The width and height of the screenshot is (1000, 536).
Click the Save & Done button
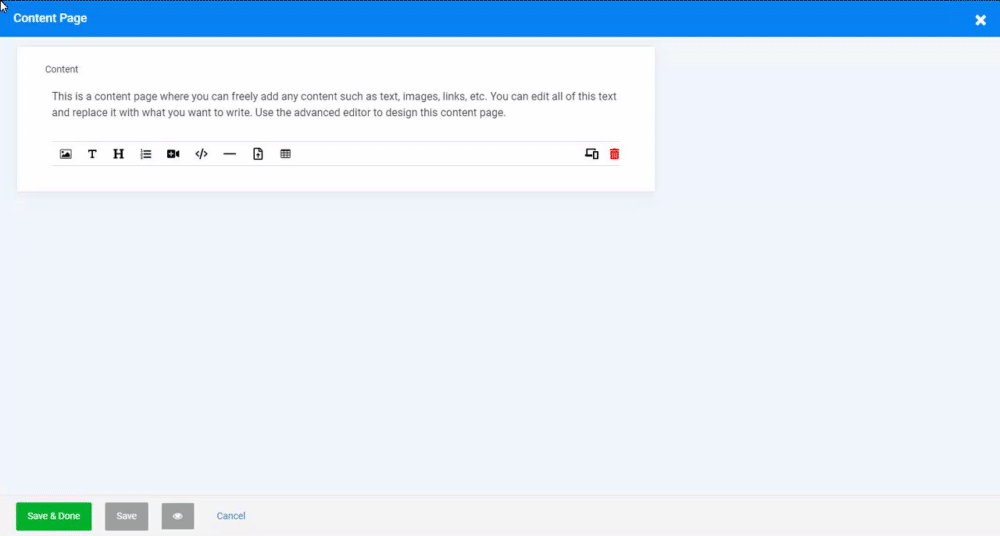coord(54,516)
